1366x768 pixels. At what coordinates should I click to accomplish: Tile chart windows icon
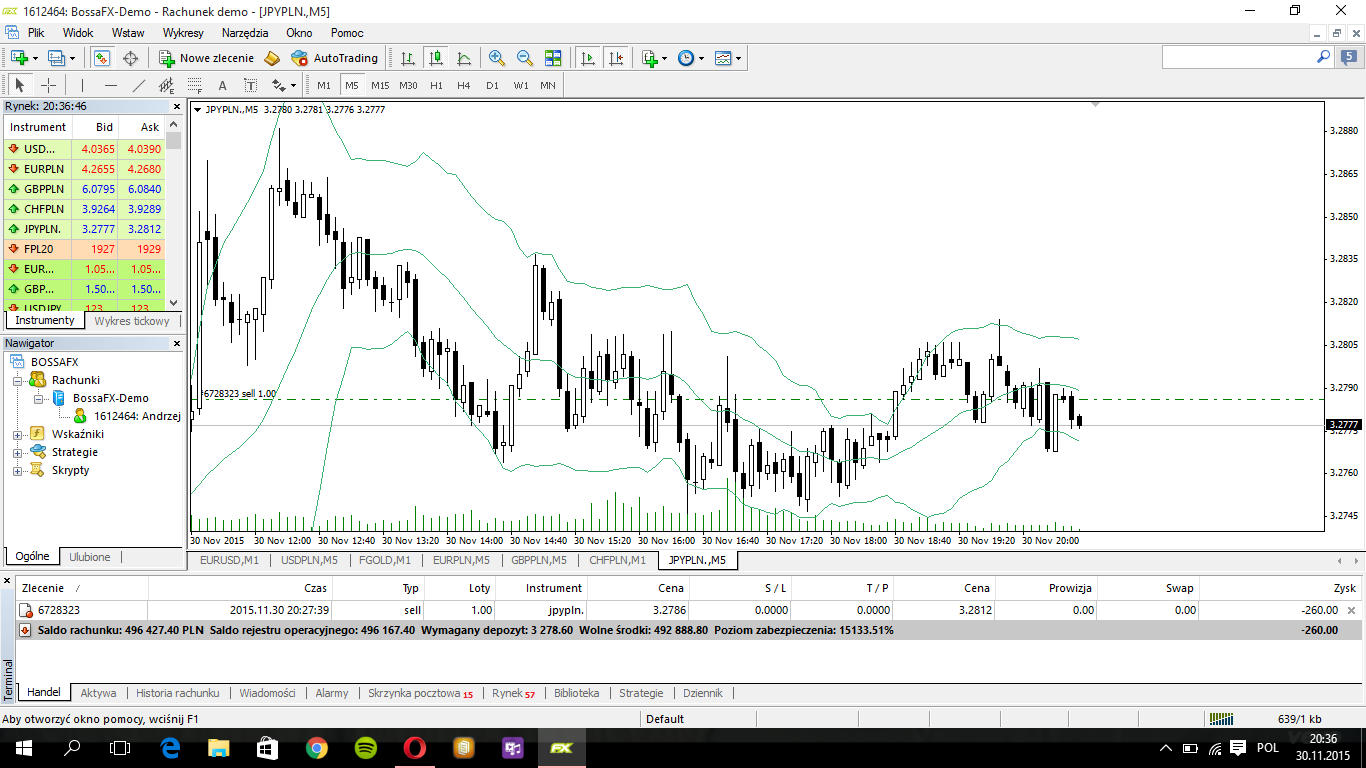pos(553,58)
